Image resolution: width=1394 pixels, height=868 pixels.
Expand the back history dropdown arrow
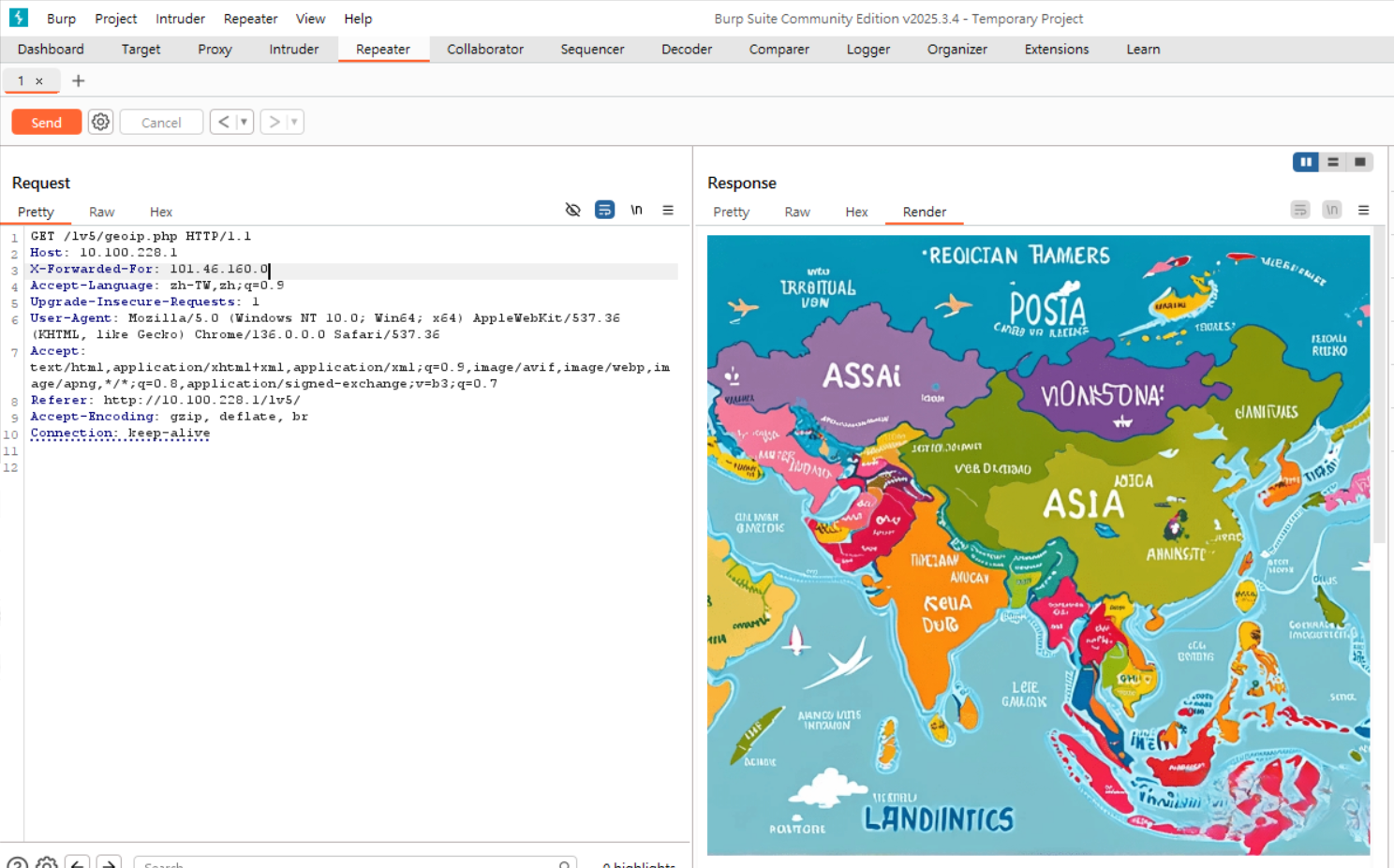[x=244, y=122]
